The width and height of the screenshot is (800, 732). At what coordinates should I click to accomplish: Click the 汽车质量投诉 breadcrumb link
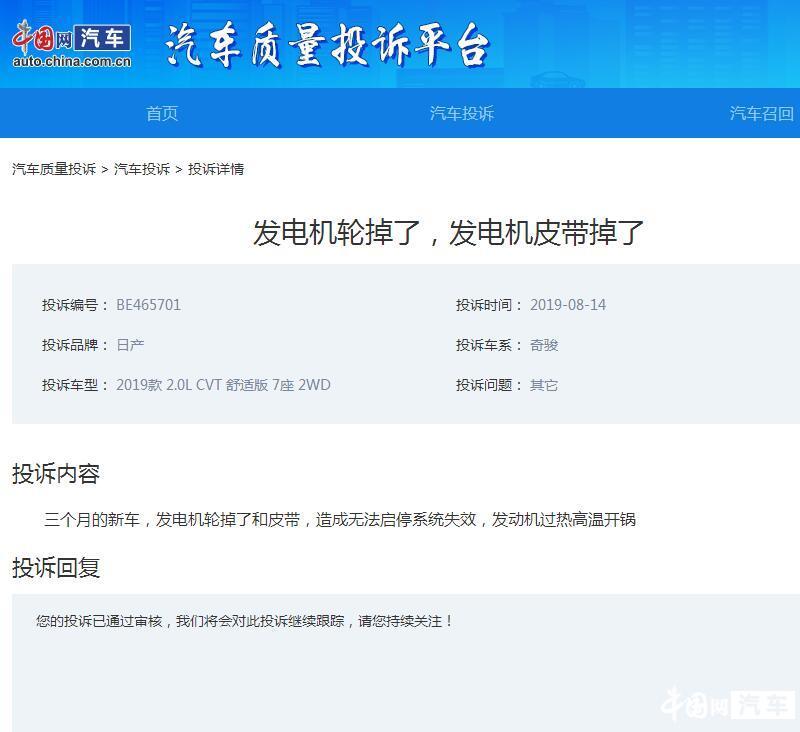[54, 169]
